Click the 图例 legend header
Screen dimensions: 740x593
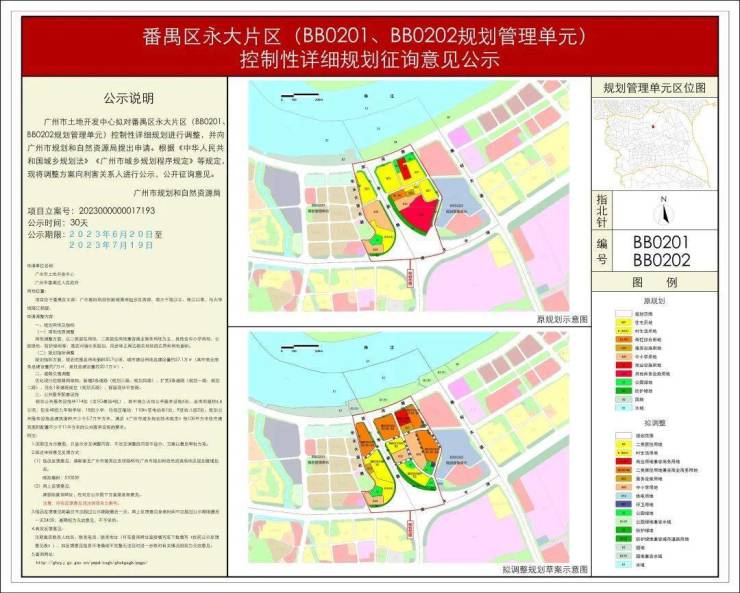click(x=655, y=282)
